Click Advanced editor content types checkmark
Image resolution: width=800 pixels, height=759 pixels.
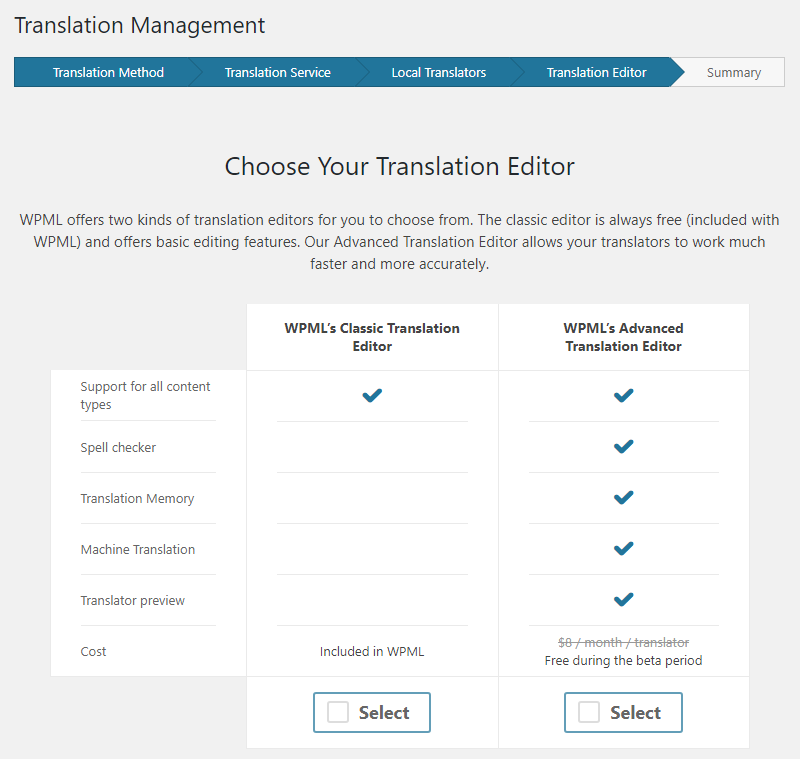[623, 395]
